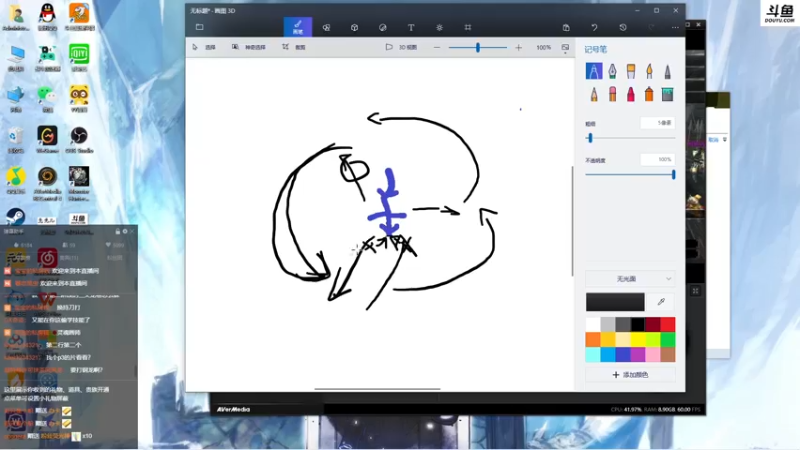Click the thickness value field
Image resolution: width=800 pixels, height=450 pixels.
coord(658,123)
